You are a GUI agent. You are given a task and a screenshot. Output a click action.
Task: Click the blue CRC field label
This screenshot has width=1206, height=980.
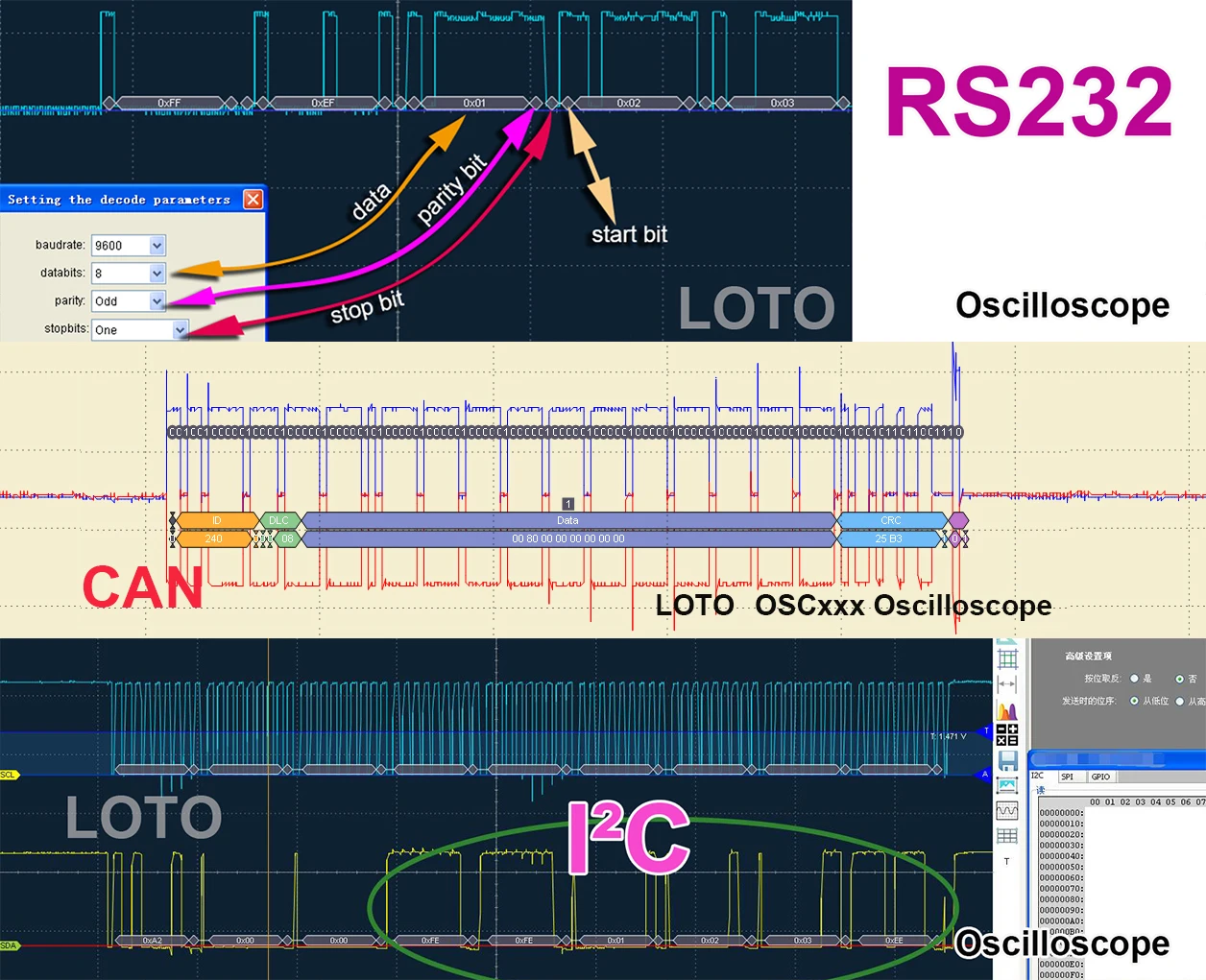pyautogui.click(x=891, y=520)
